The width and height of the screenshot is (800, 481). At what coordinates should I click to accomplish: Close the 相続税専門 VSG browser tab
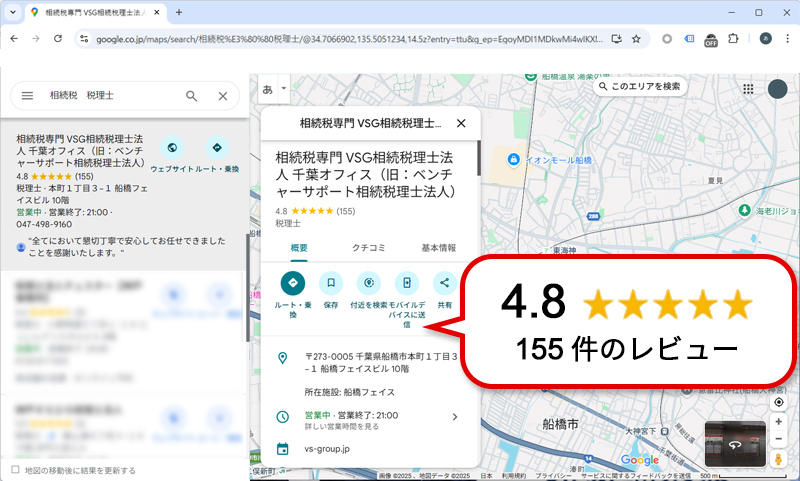[x=157, y=12]
